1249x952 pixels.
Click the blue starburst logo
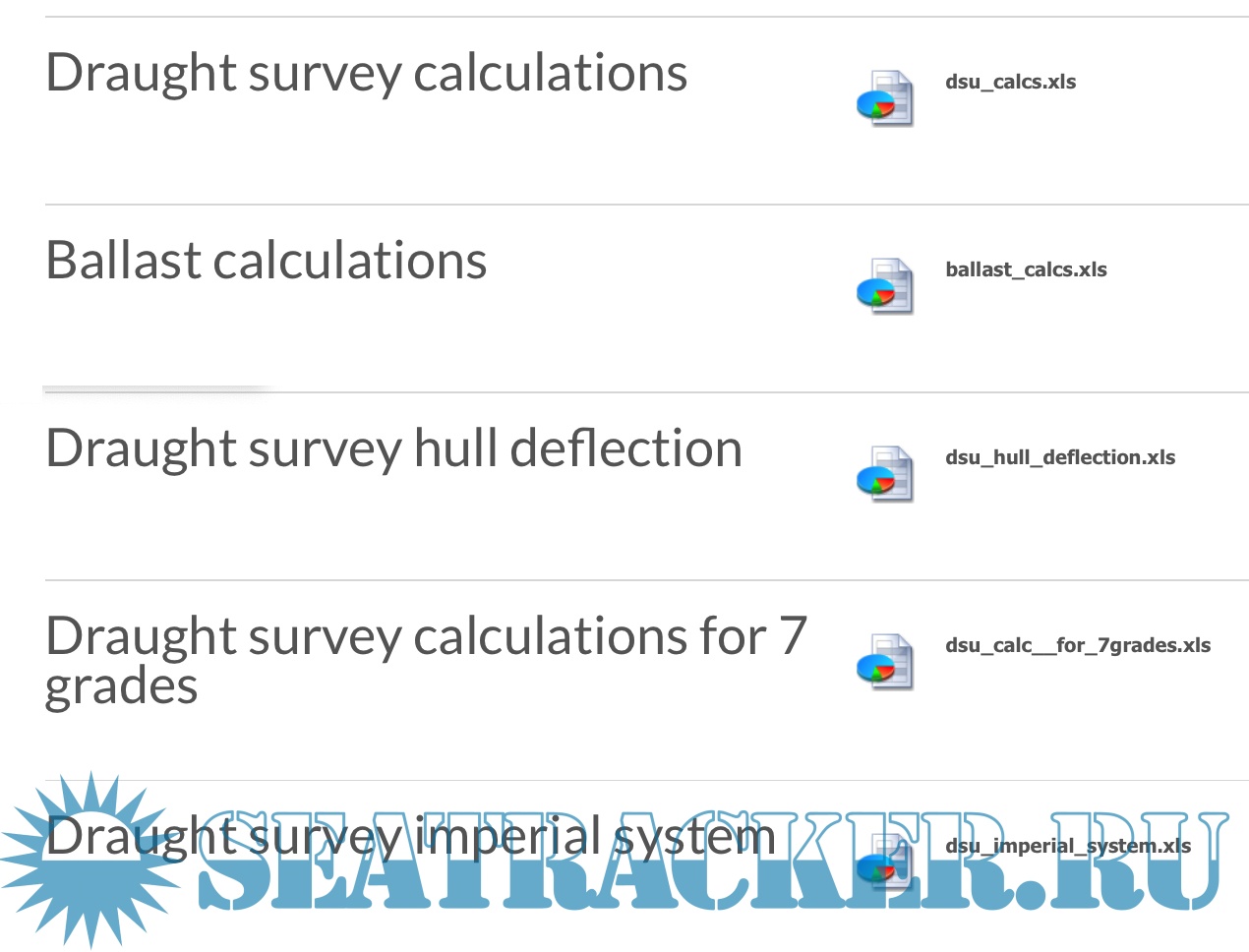click(x=90, y=860)
